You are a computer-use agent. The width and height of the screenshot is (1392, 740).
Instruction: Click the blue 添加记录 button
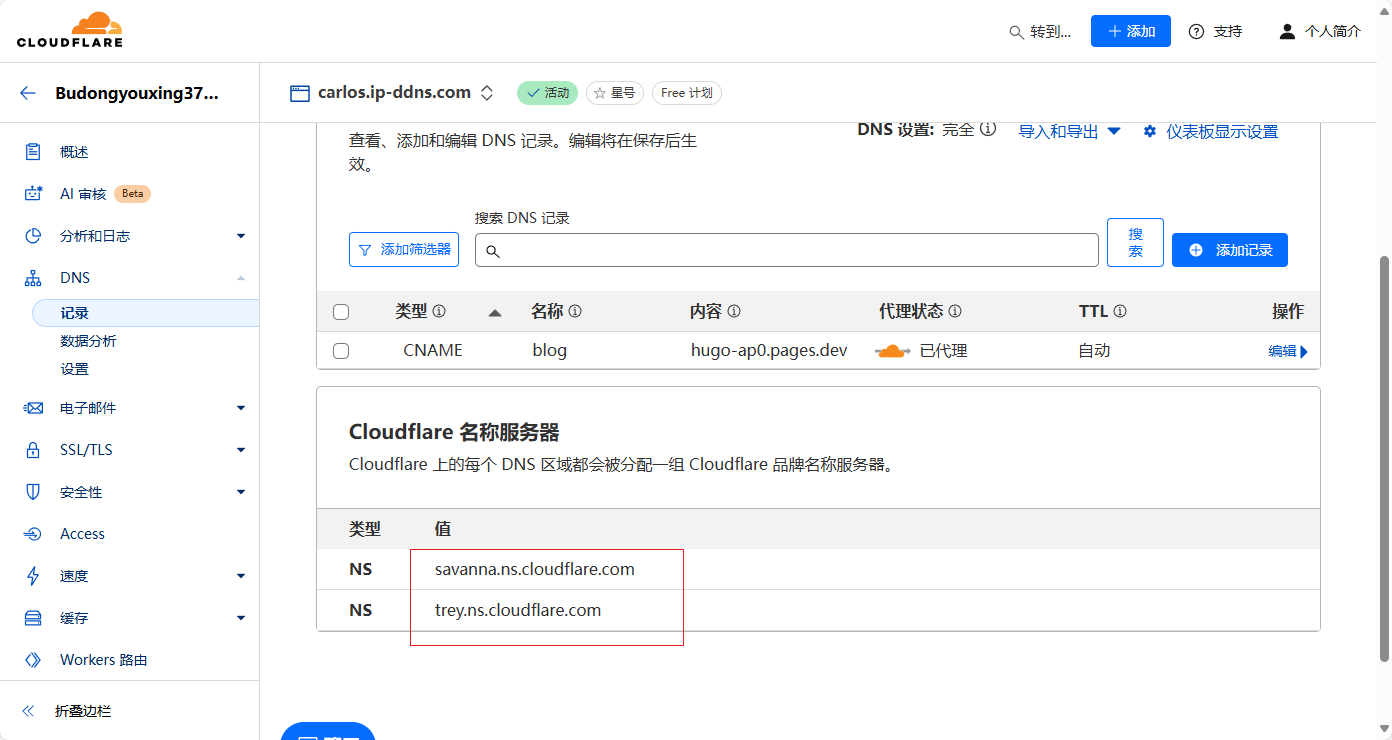pos(1230,250)
